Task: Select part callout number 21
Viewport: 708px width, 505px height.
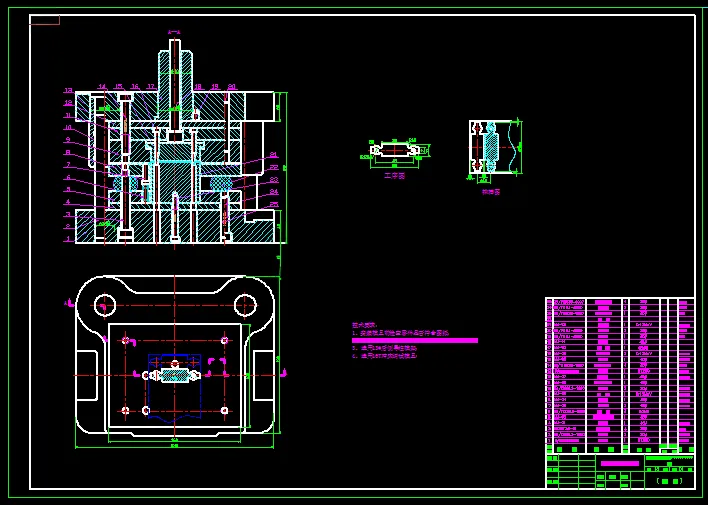Action: click(x=273, y=155)
